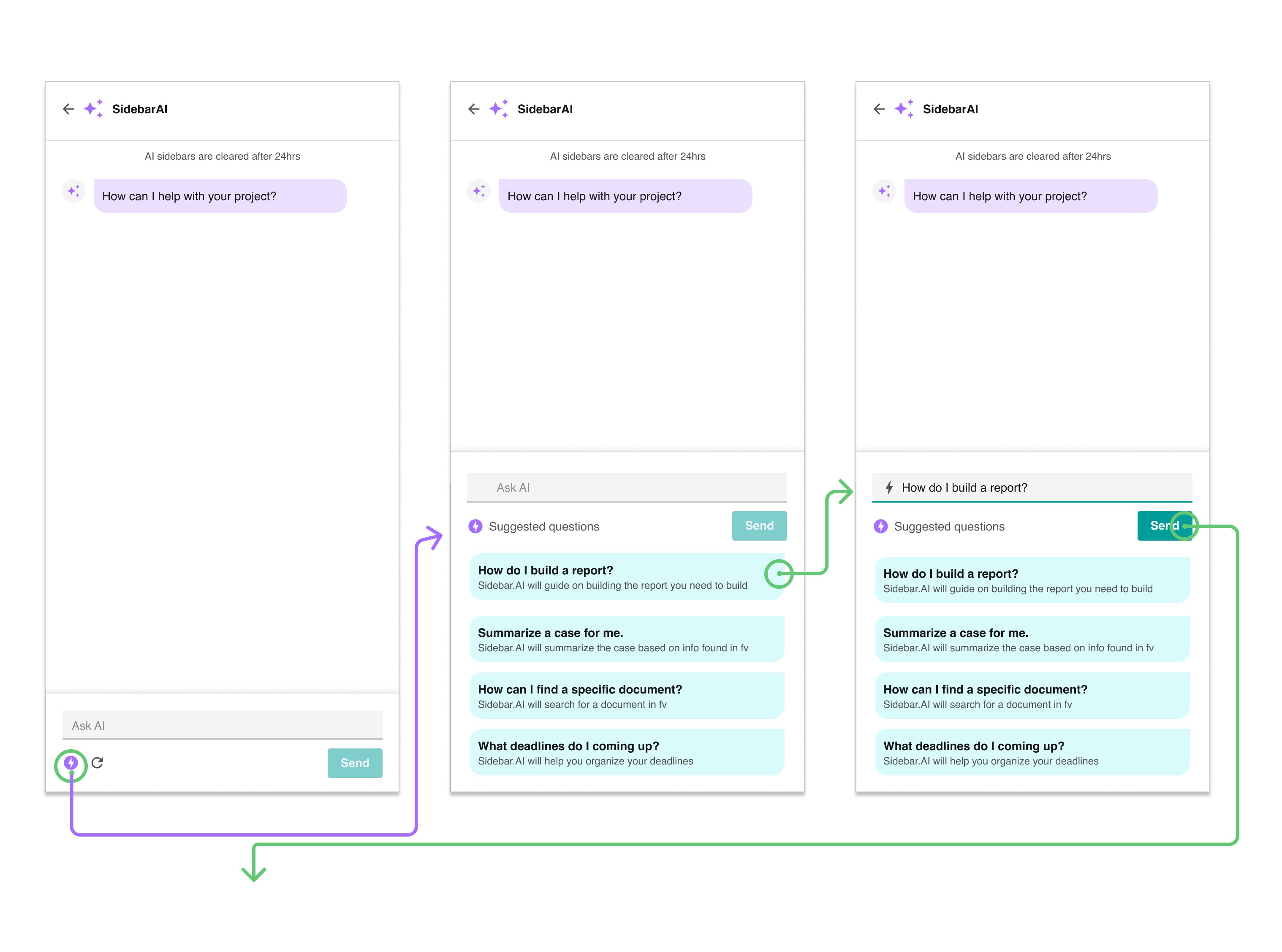This screenshot has height=952, width=1282.
Task: Click SidebarAI title in middle panel
Action: point(545,109)
